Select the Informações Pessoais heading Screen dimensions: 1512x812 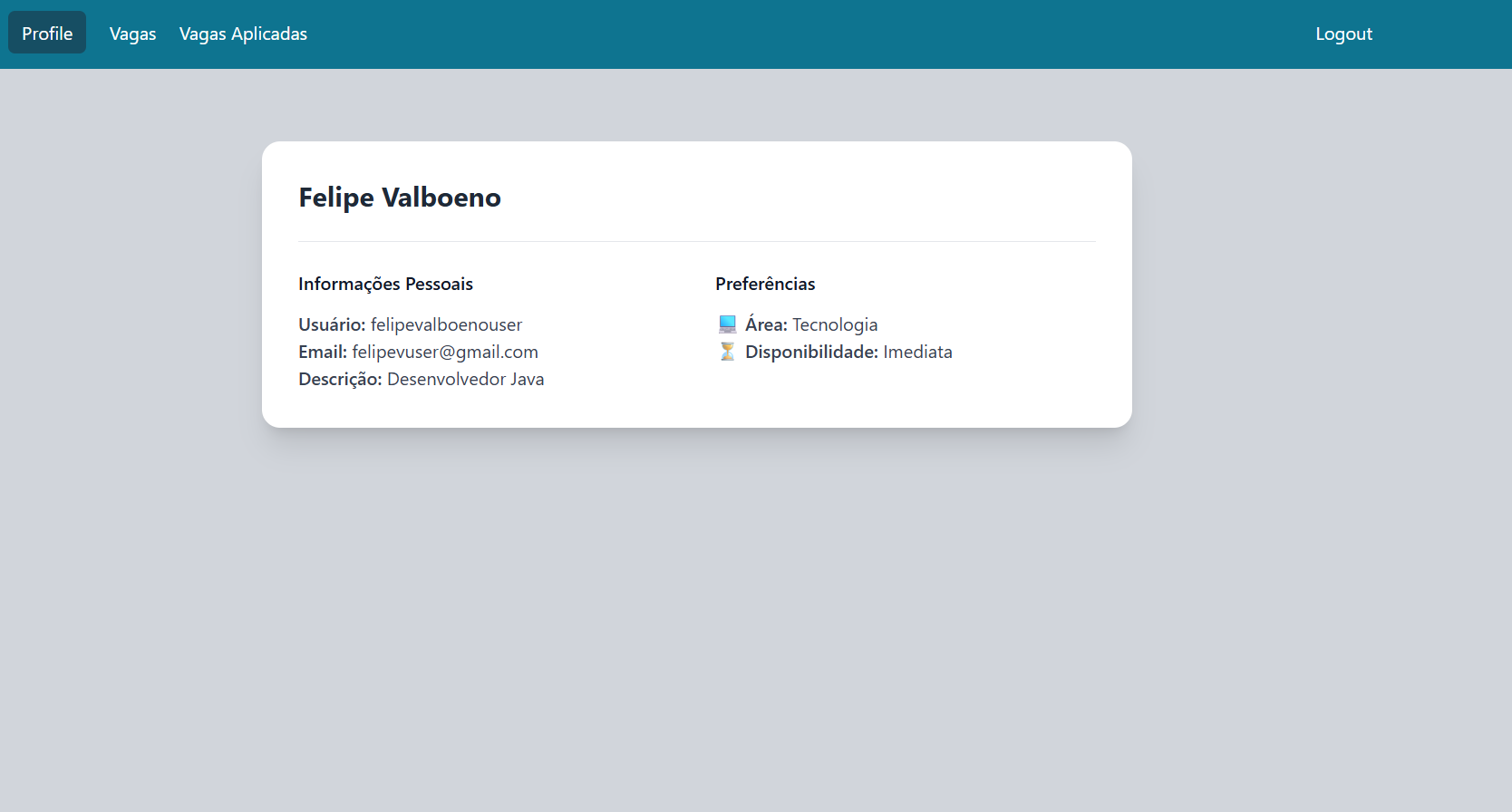click(385, 284)
